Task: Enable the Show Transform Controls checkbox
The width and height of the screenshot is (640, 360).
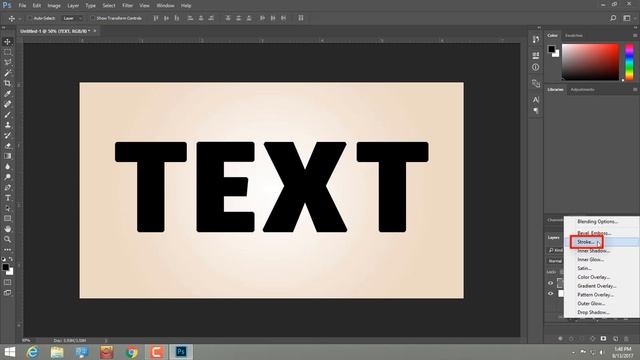Action: [93, 18]
